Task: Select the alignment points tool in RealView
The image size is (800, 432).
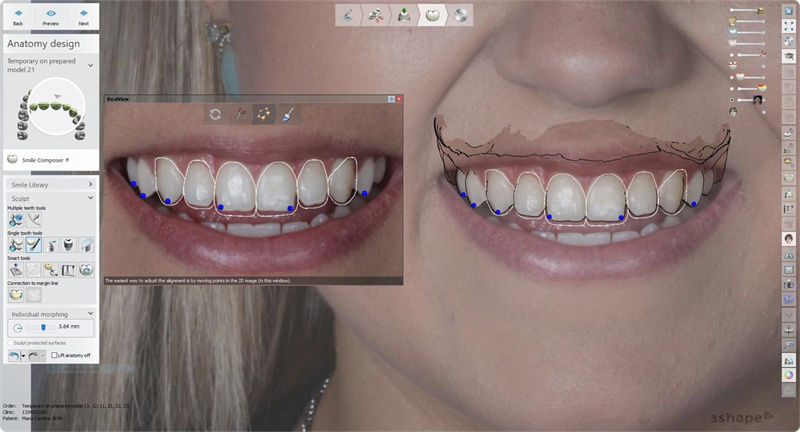Action: pos(264,114)
